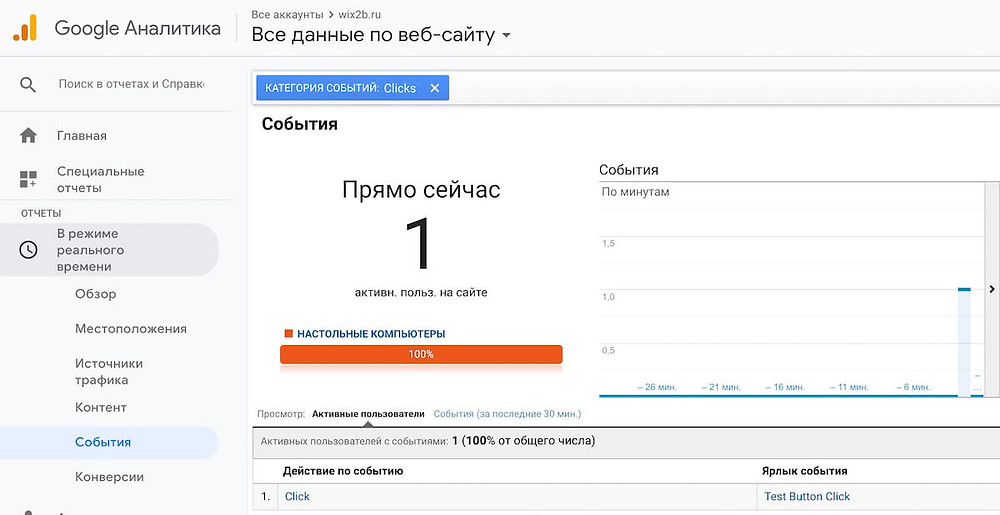Open the Обзор report

point(96,294)
